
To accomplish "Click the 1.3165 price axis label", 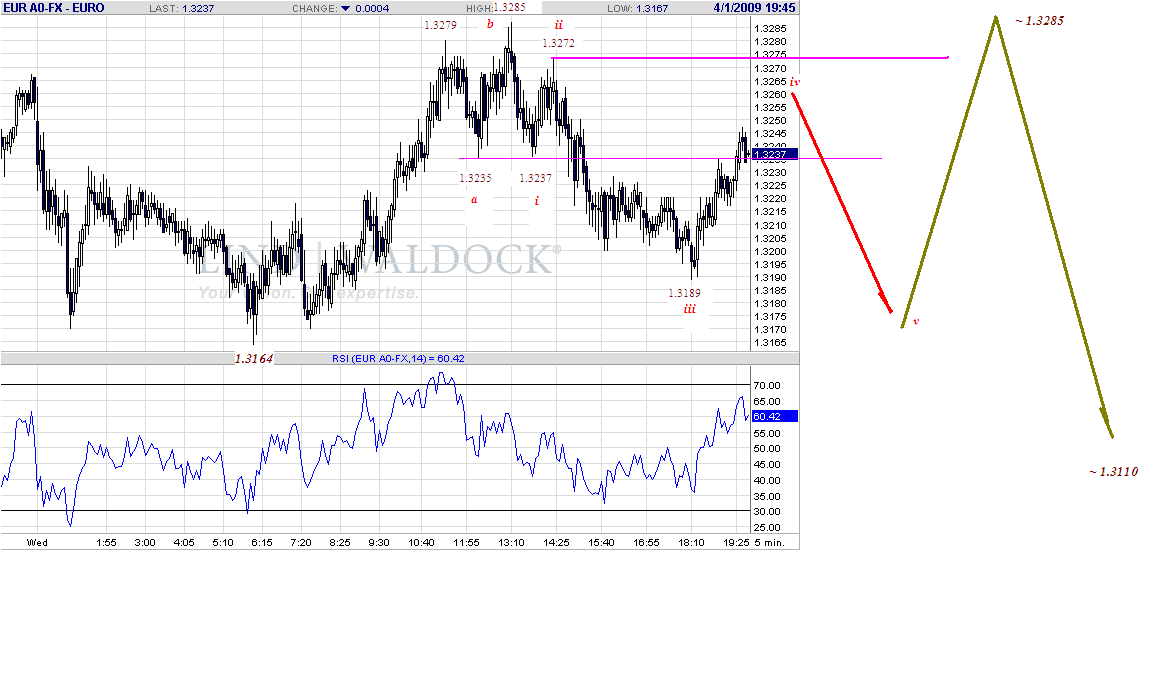I will (x=770, y=343).
